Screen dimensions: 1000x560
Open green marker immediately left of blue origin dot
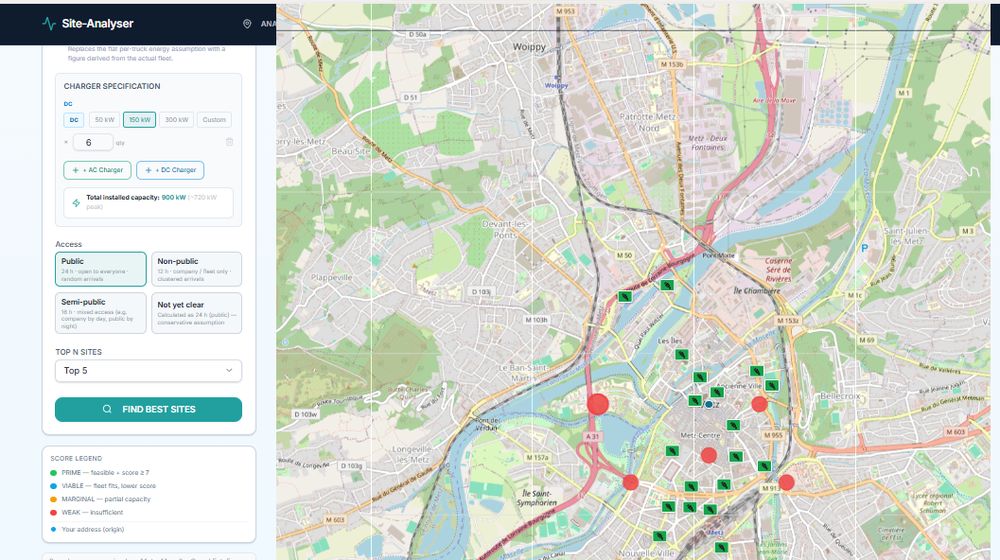pyautogui.click(x=695, y=401)
